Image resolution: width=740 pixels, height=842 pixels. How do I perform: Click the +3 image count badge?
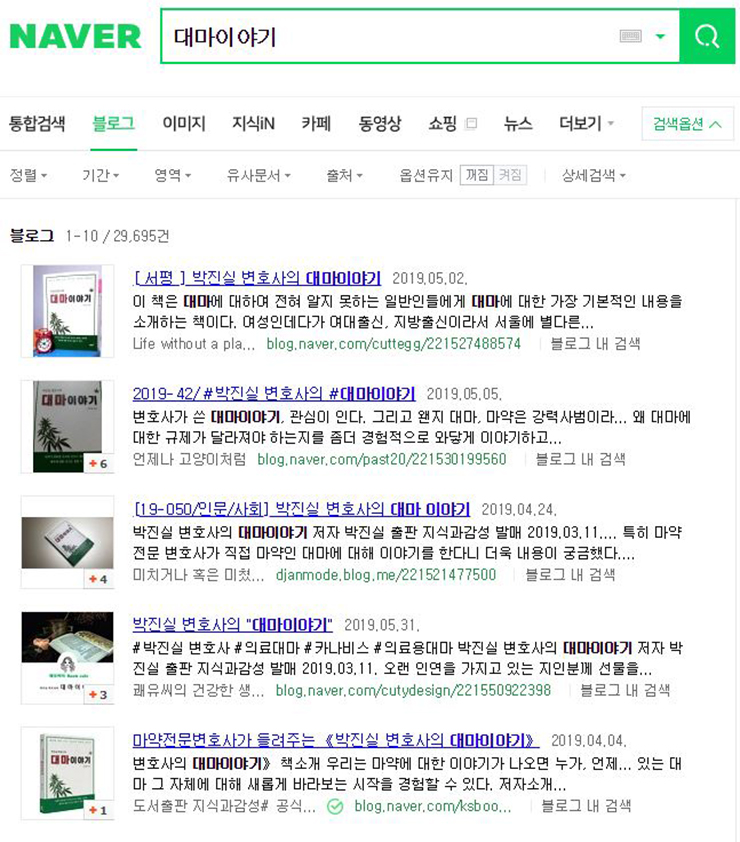tap(98, 694)
